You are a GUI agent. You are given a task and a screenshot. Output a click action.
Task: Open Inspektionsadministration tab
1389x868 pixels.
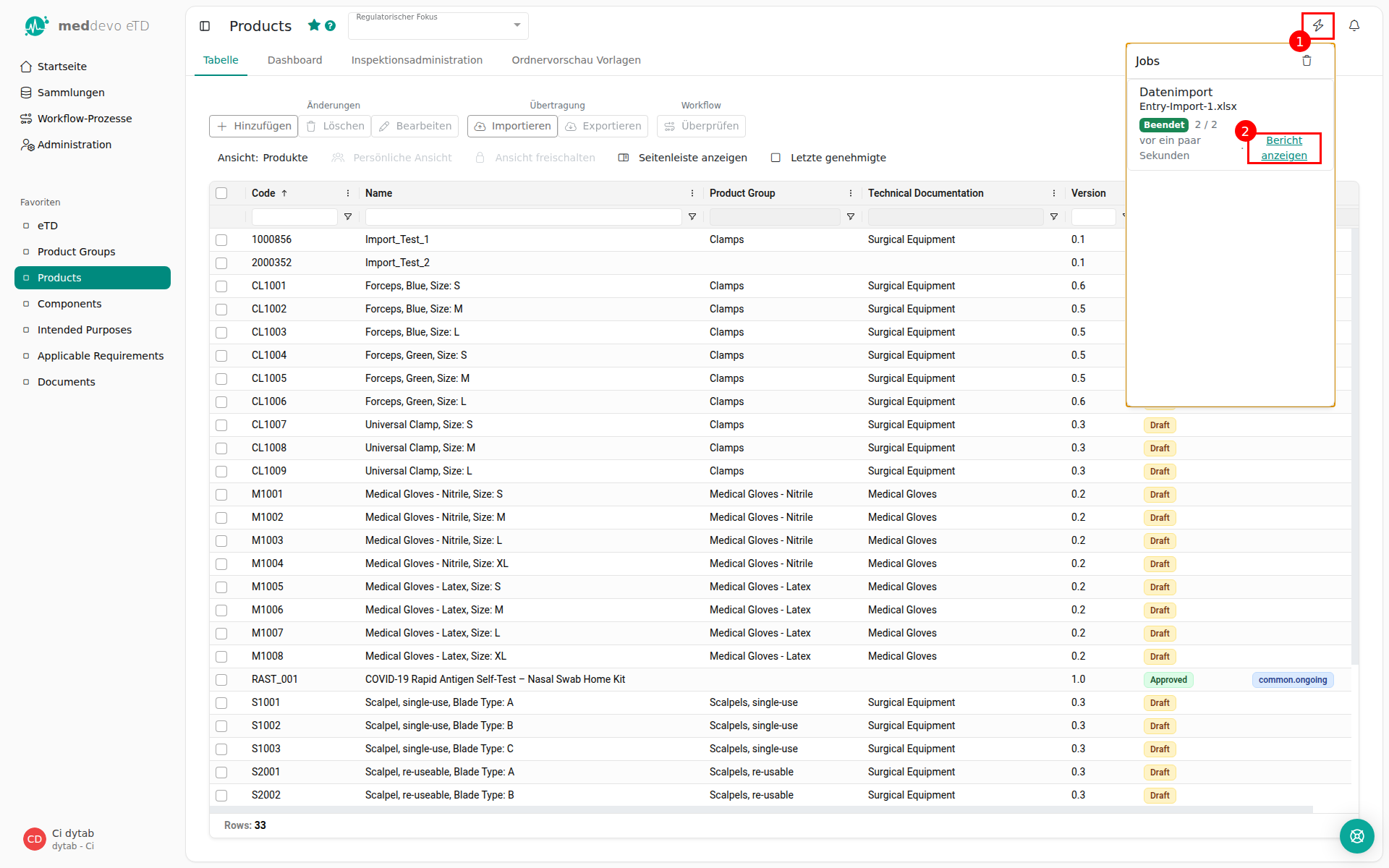pos(417,60)
